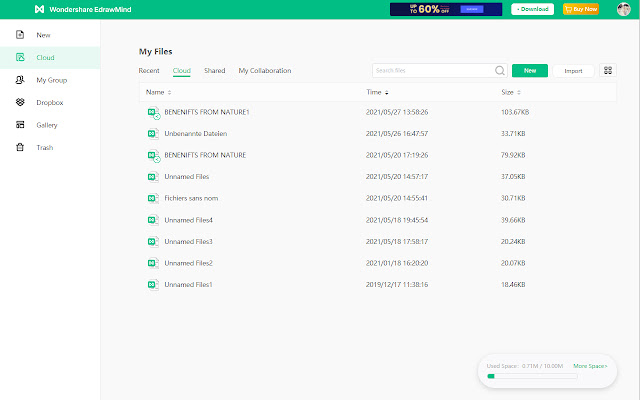Sort files by Time column
640x400 pixels.
click(x=378, y=92)
